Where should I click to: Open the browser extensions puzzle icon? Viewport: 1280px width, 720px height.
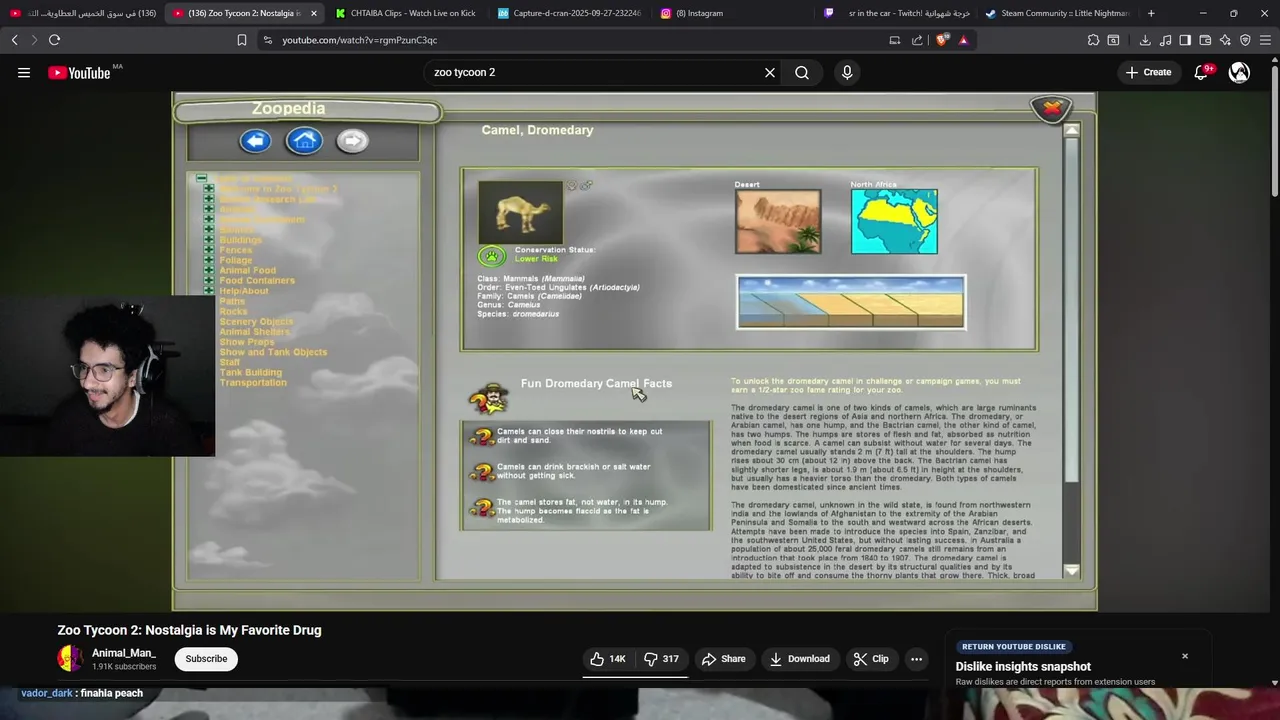(x=1093, y=40)
